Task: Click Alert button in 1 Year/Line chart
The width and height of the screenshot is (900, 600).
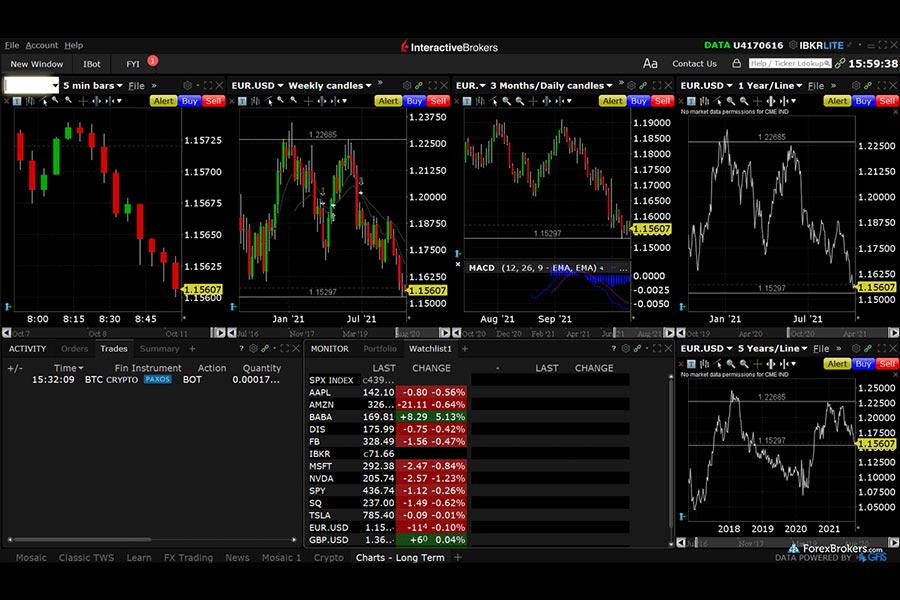Action: point(837,101)
